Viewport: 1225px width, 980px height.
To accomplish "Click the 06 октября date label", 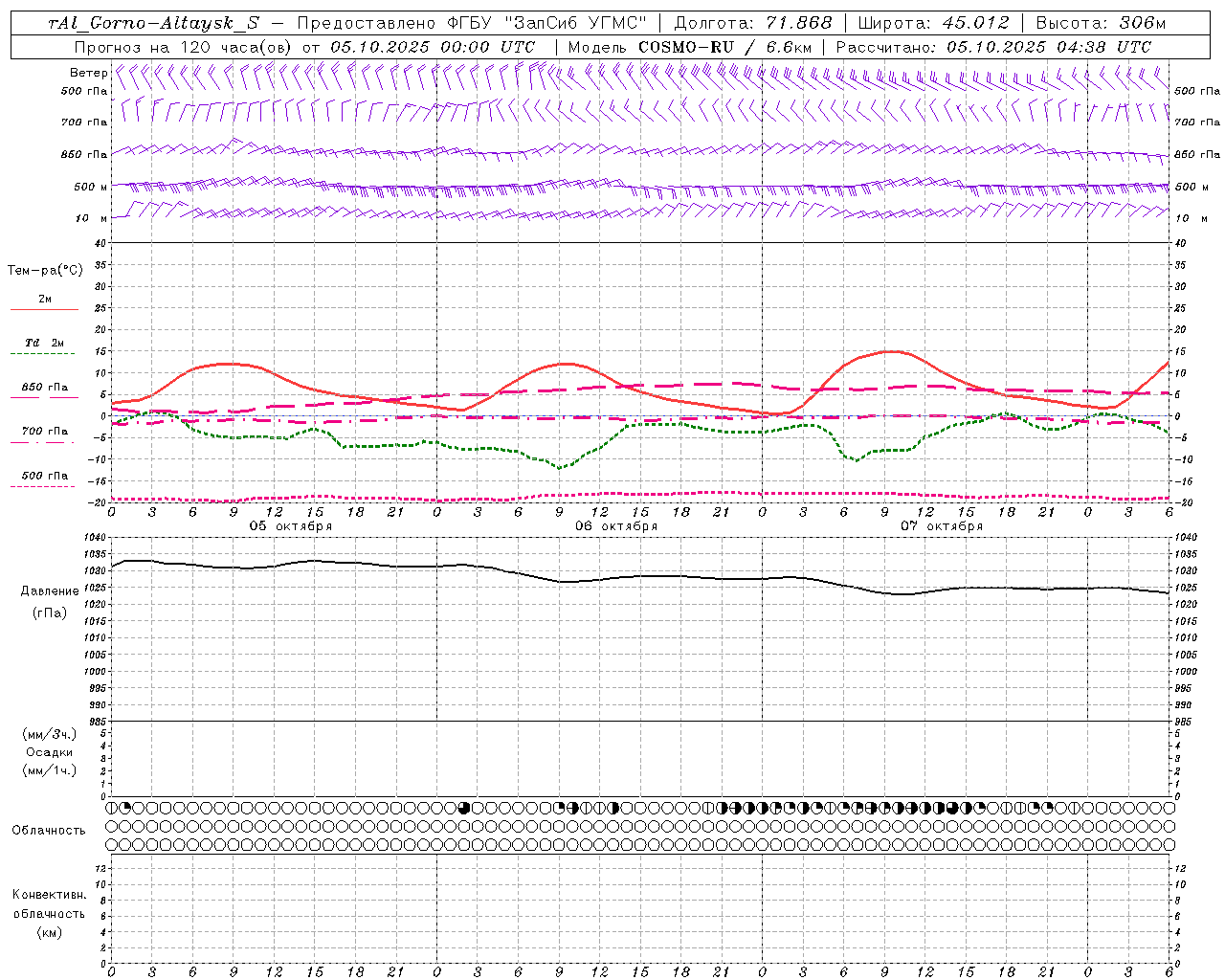I will pyautogui.click(x=616, y=526).
